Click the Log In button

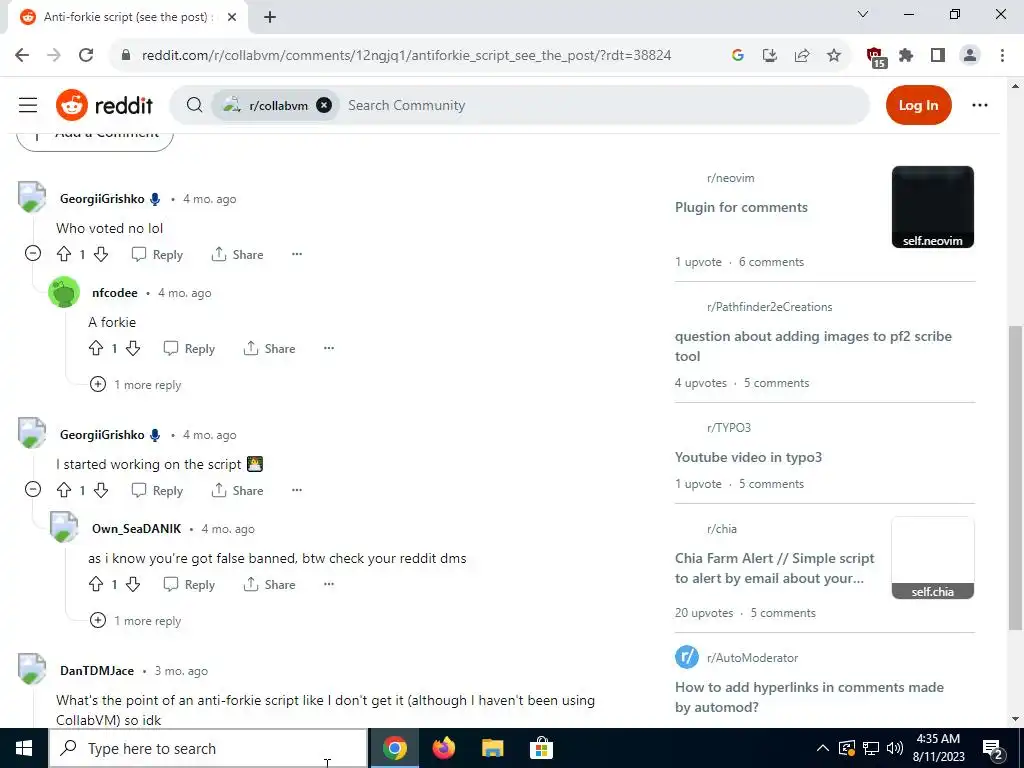click(918, 105)
